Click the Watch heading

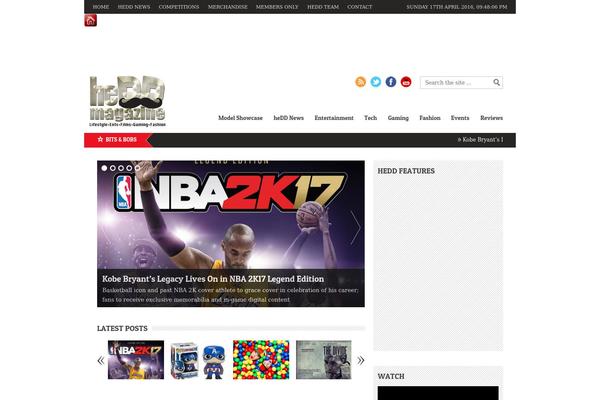pos(391,377)
